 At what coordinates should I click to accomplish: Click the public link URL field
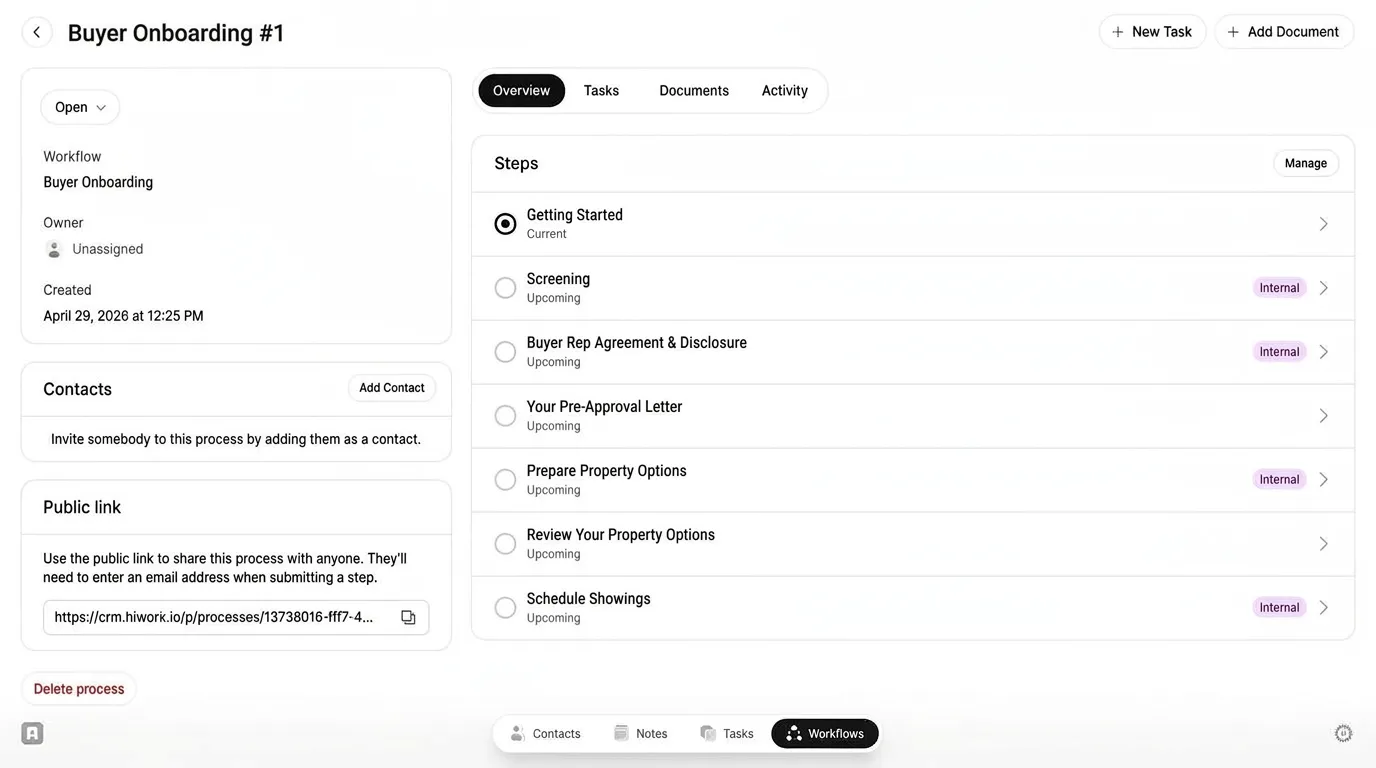point(236,617)
